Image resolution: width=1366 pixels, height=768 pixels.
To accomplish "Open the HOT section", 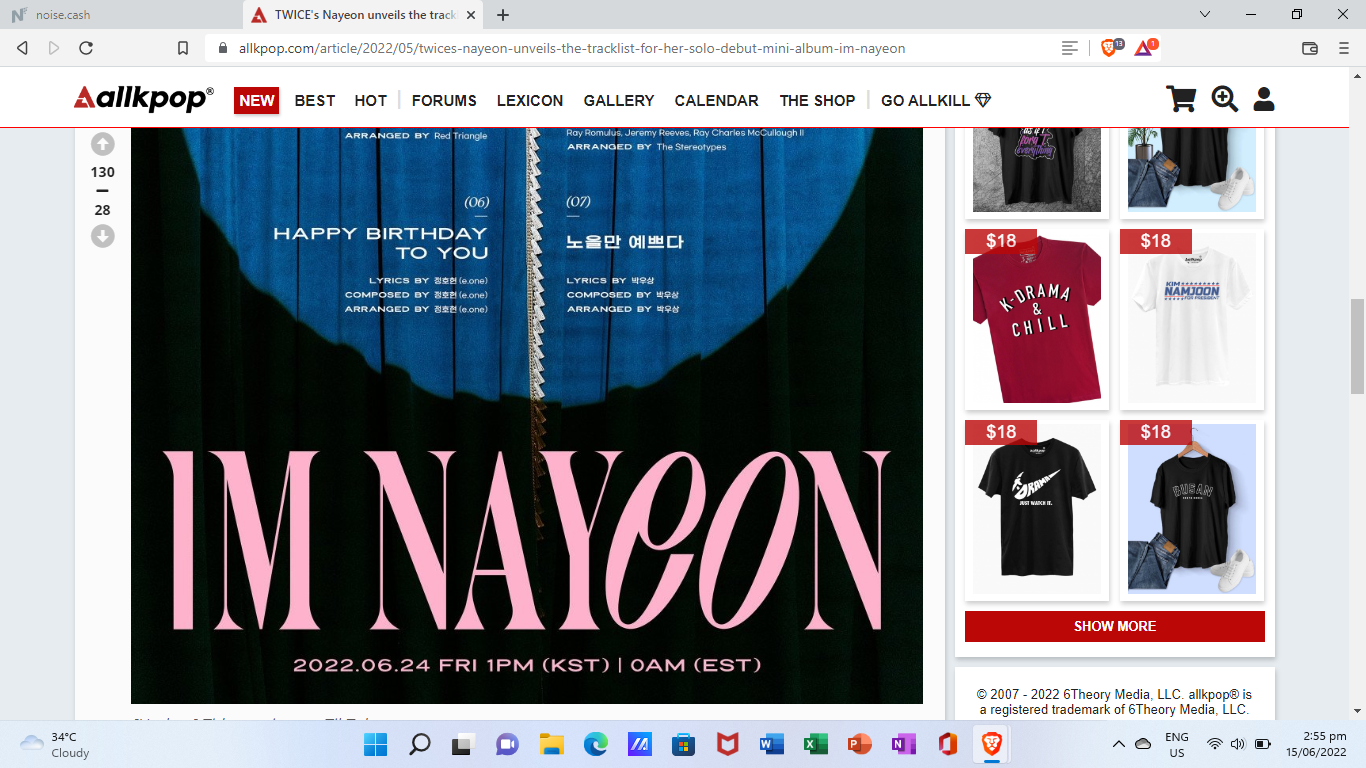I will tap(371, 100).
